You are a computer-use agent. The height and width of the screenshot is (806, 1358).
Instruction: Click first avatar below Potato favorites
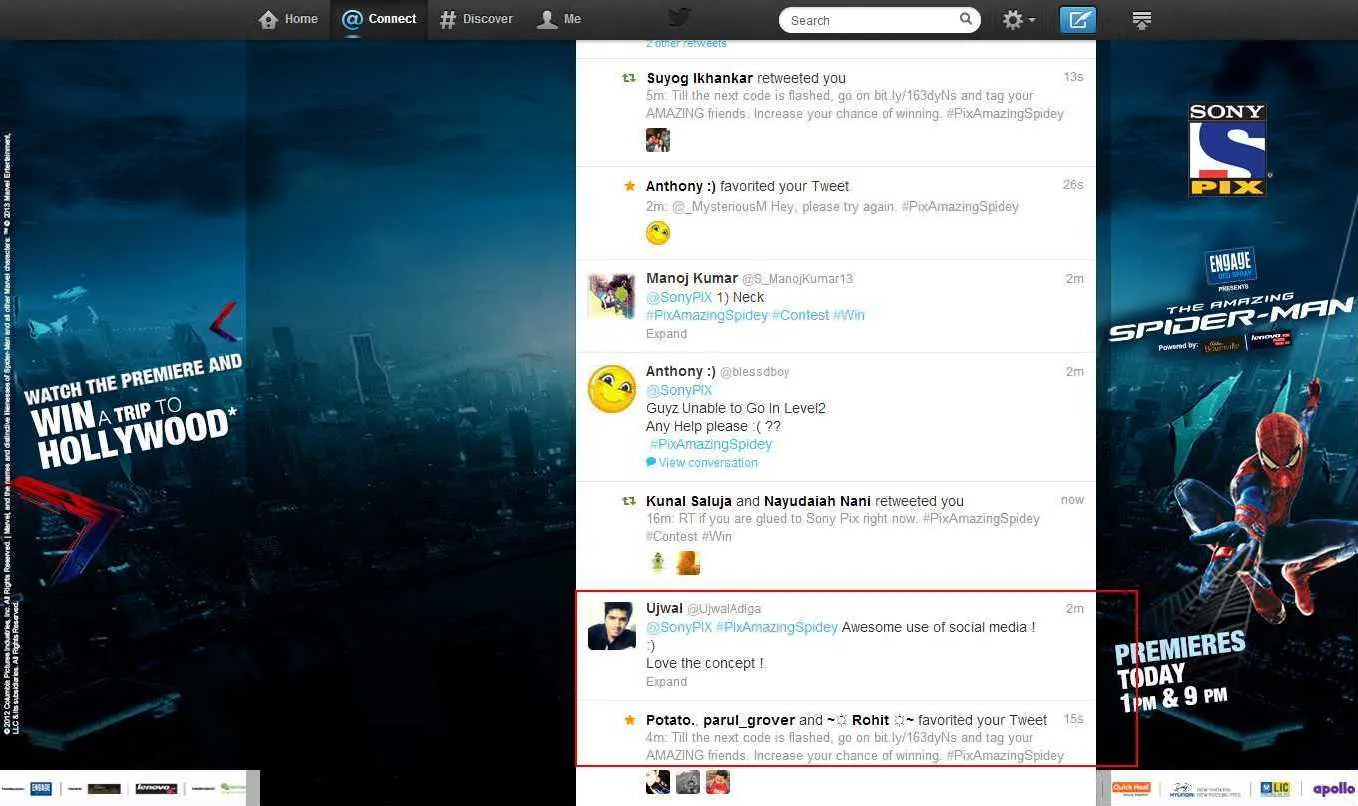[x=658, y=782]
